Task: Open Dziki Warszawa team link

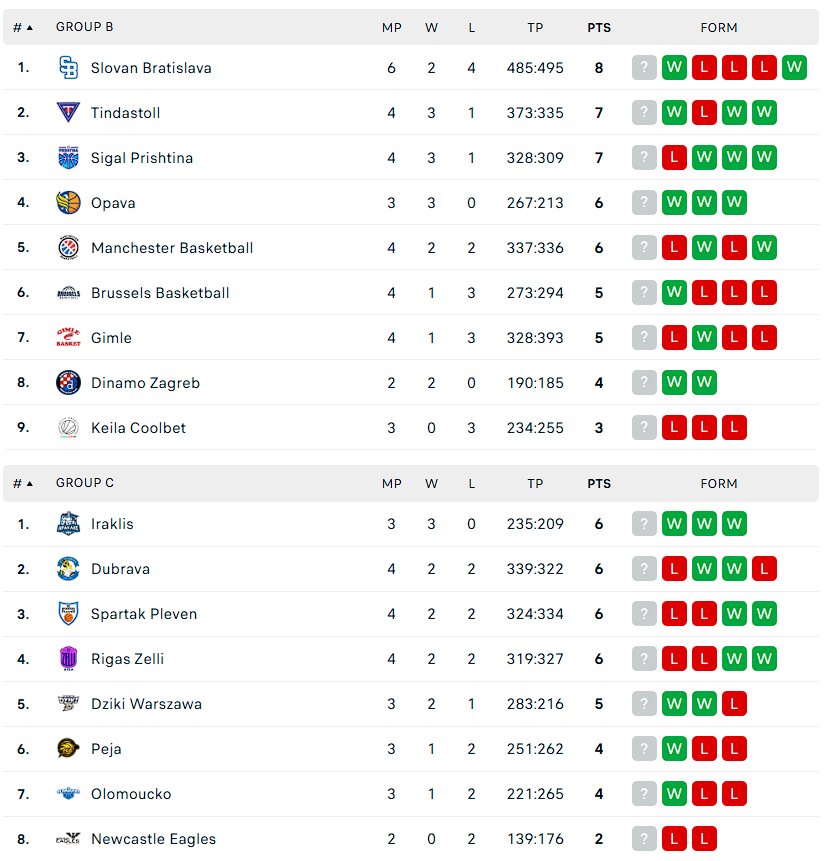Action: click(146, 704)
